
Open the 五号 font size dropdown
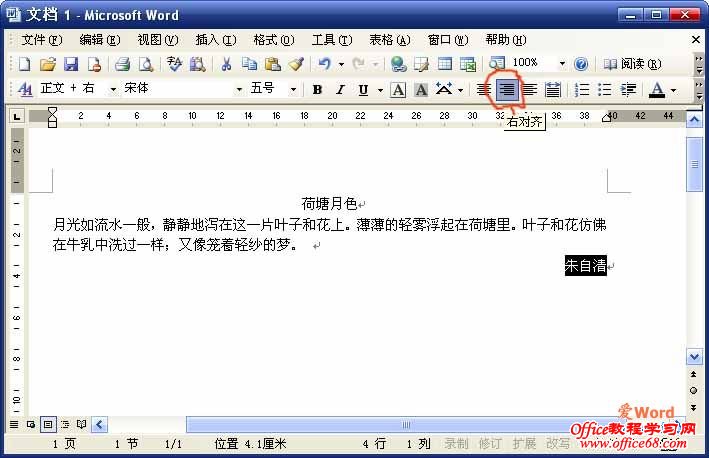[293, 89]
